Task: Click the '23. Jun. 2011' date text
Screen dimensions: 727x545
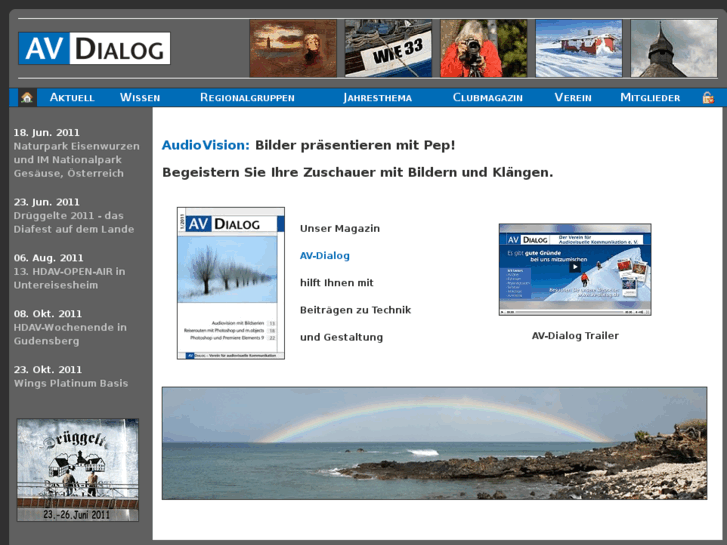Action: (x=46, y=202)
